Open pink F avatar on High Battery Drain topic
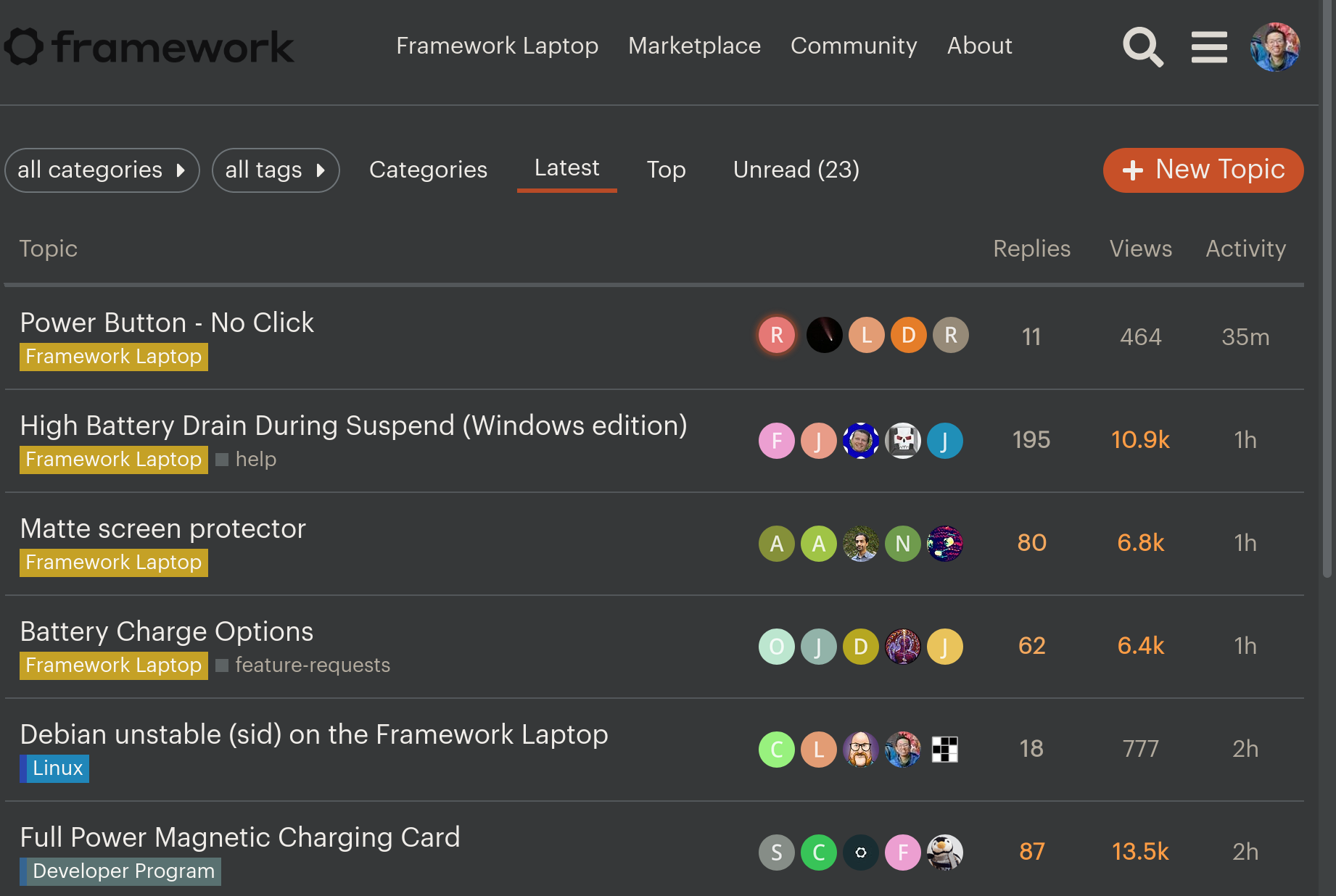The height and width of the screenshot is (896, 1336). [x=777, y=440]
